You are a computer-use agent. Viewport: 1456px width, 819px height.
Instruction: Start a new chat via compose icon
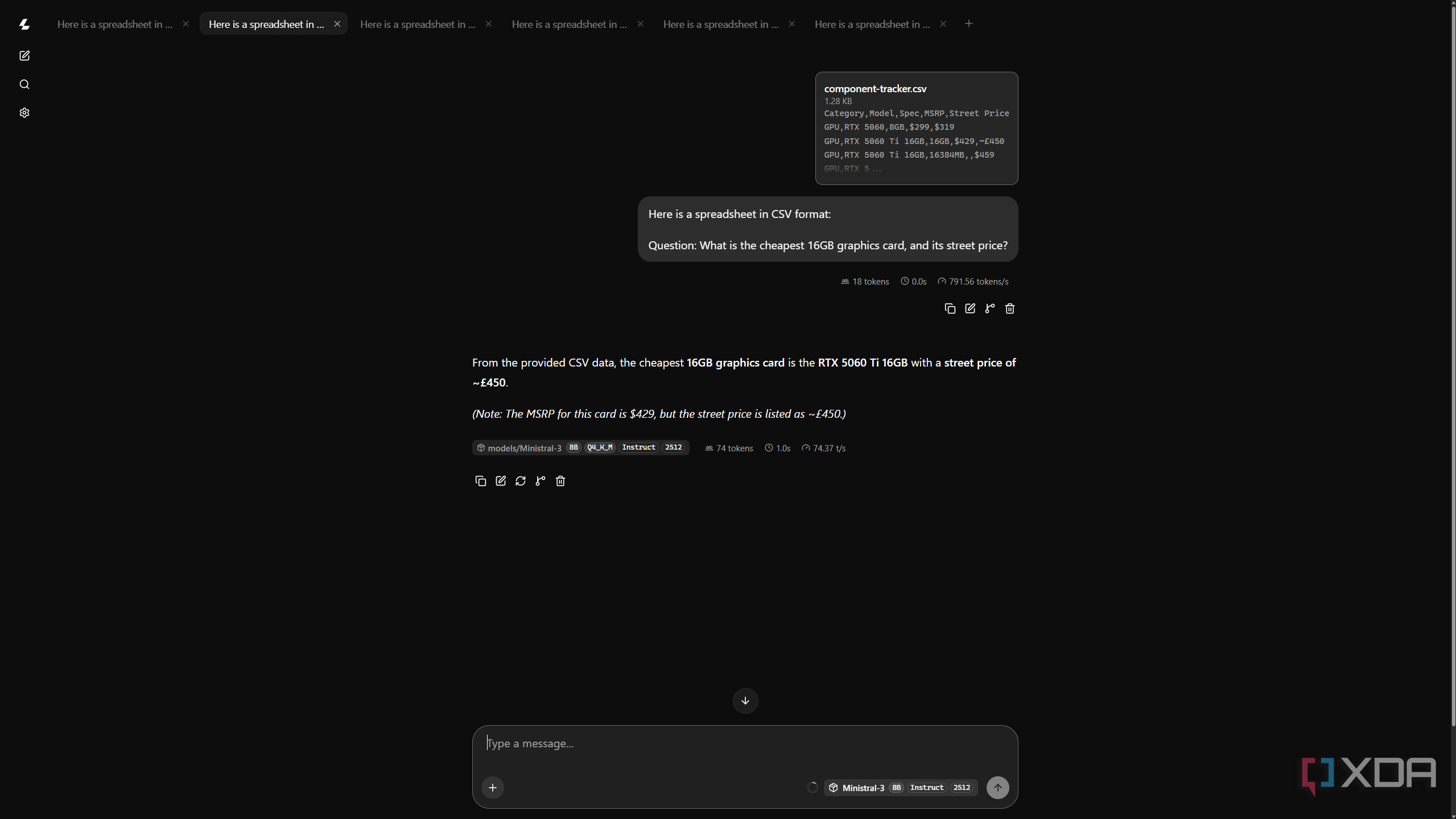pos(24,56)
